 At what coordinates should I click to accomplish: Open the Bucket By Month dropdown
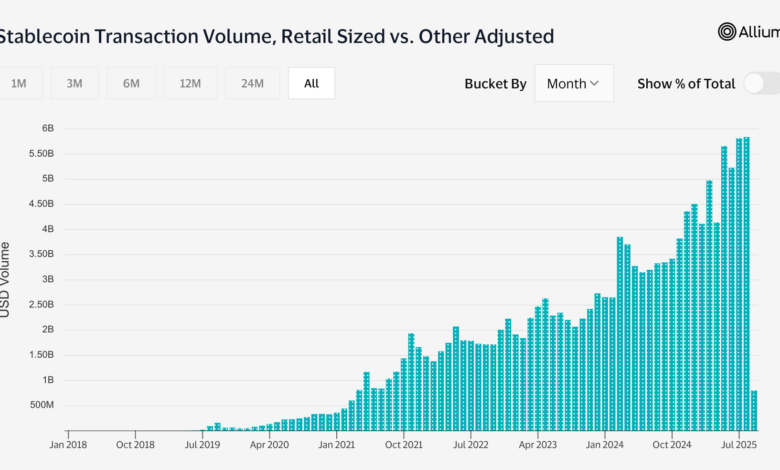coord(573,84)
